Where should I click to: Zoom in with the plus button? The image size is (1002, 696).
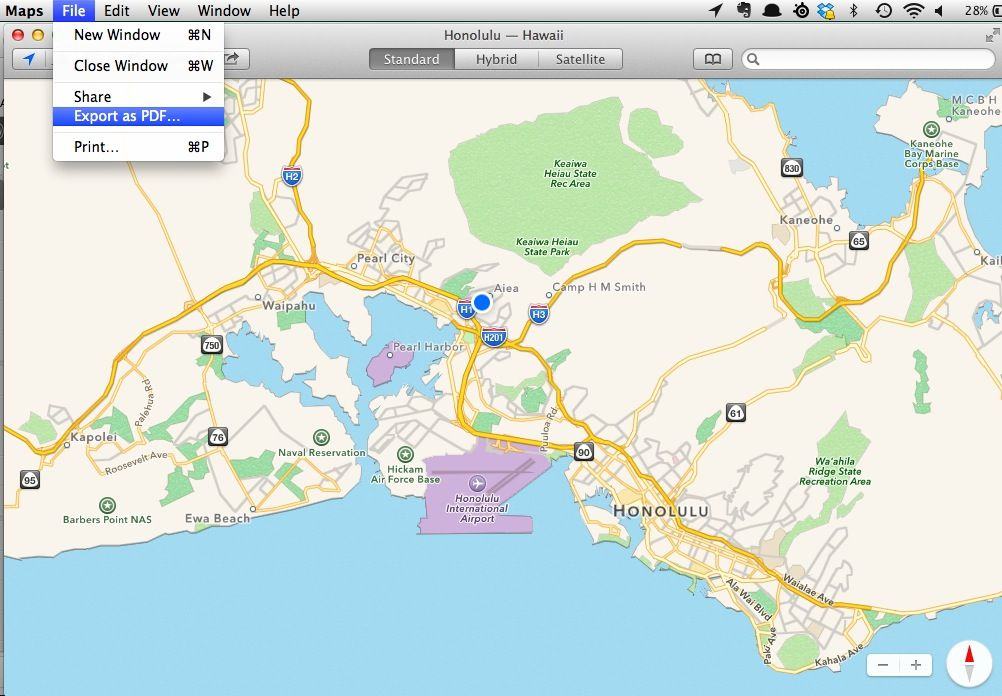click(916, 665)
